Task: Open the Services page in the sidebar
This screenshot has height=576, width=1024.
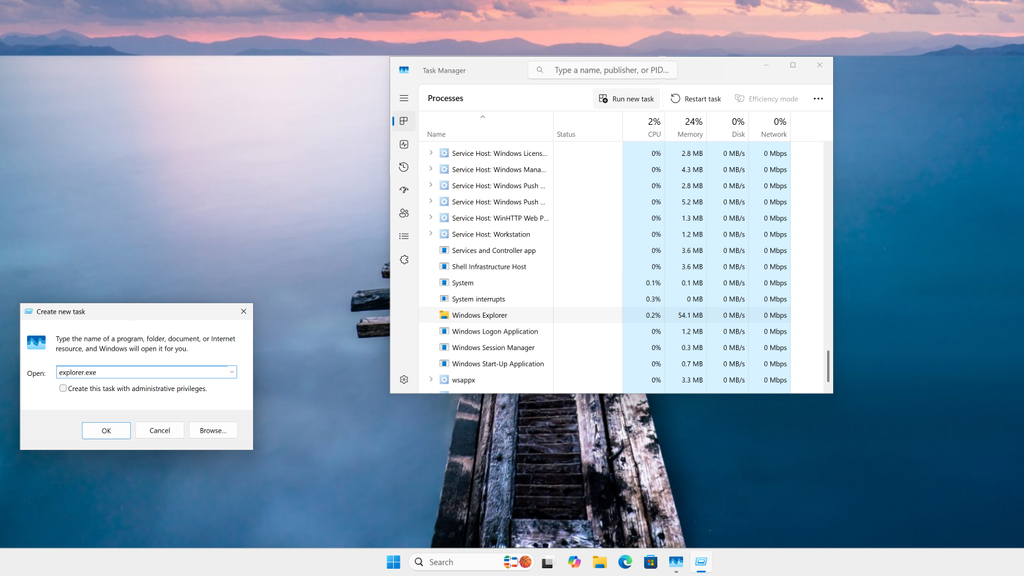Action: tap(403, 259)
